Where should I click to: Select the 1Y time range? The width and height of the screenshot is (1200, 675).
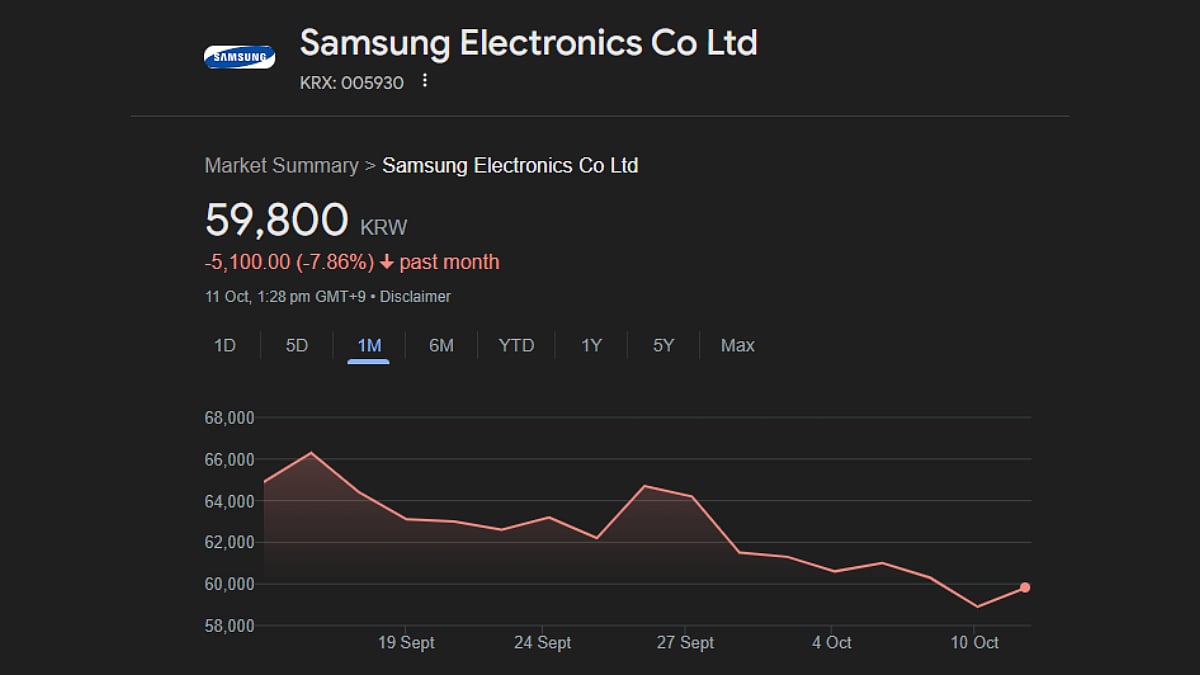click(592, 346)
